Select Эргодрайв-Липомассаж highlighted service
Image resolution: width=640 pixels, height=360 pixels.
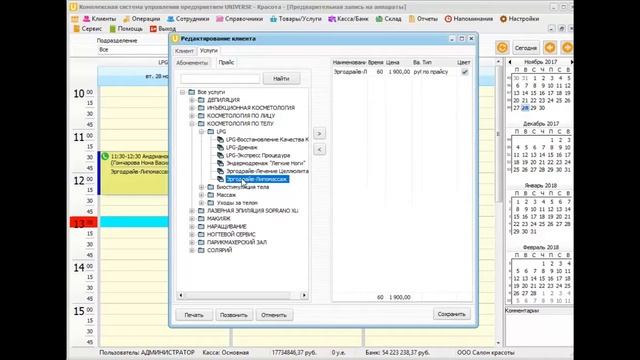tap(257, 179)
